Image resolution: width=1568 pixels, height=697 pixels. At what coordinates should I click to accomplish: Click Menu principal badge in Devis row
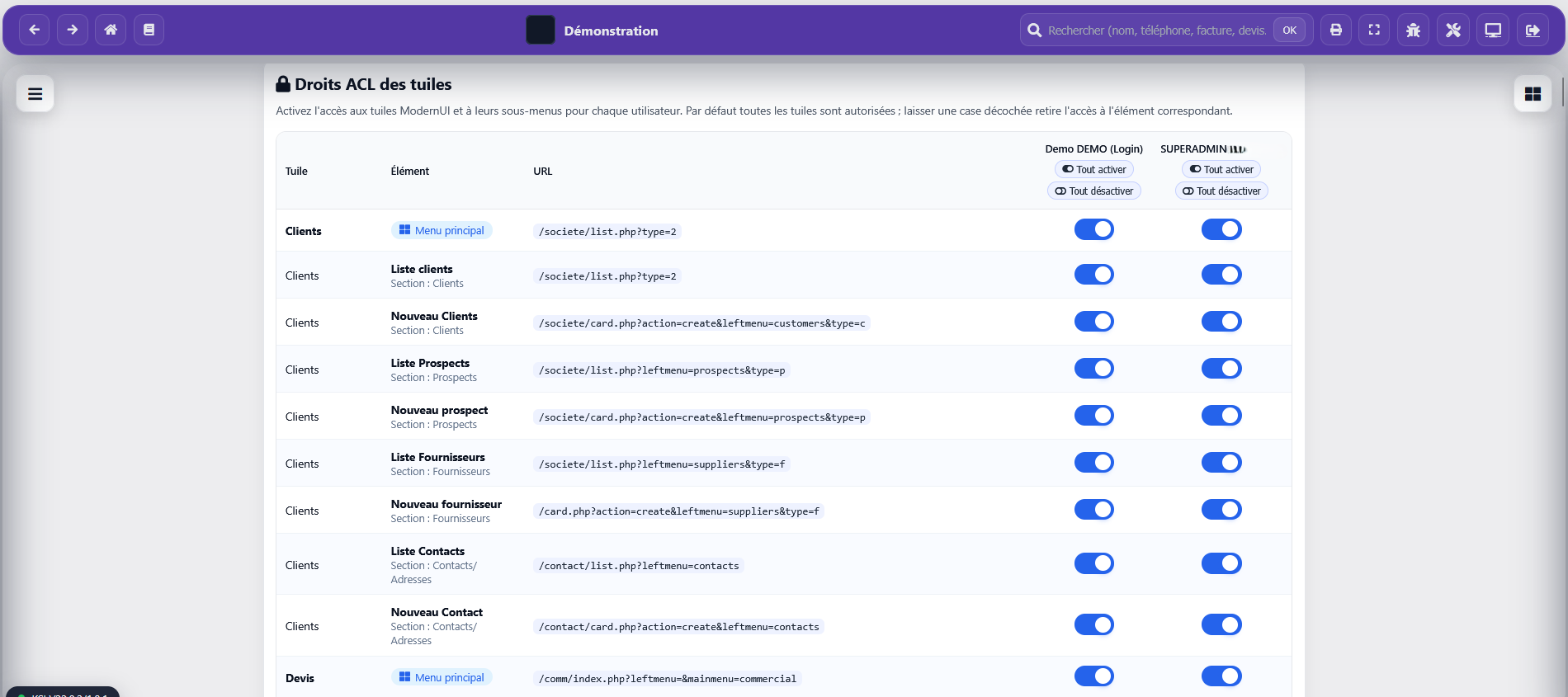[442, 678]
